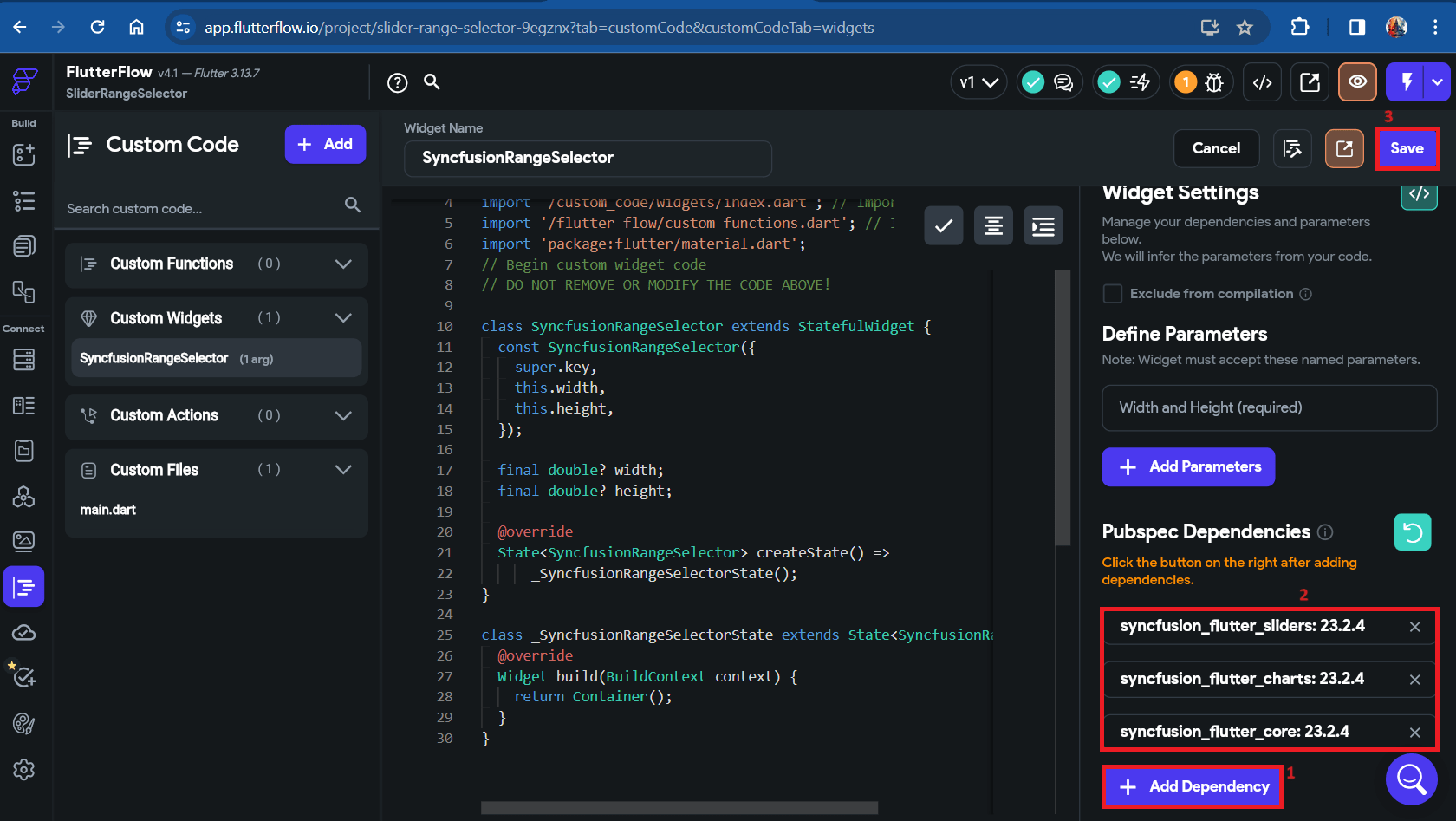Click the code editor vertical scrollbar
The width and height of the screenshot is (1456, 821).
(1063, 407)
